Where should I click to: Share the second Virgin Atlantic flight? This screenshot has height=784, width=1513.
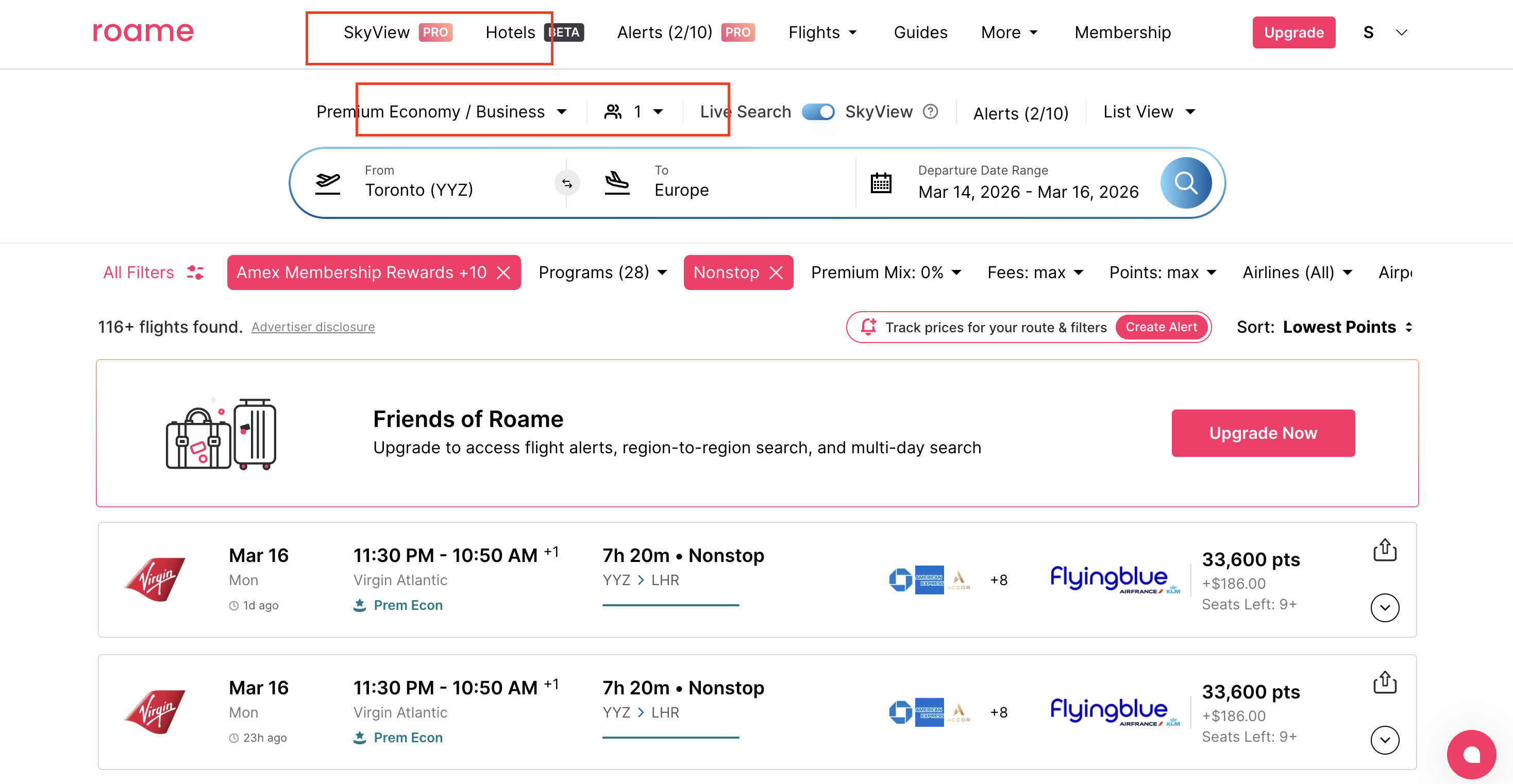tap(1384, 683)
